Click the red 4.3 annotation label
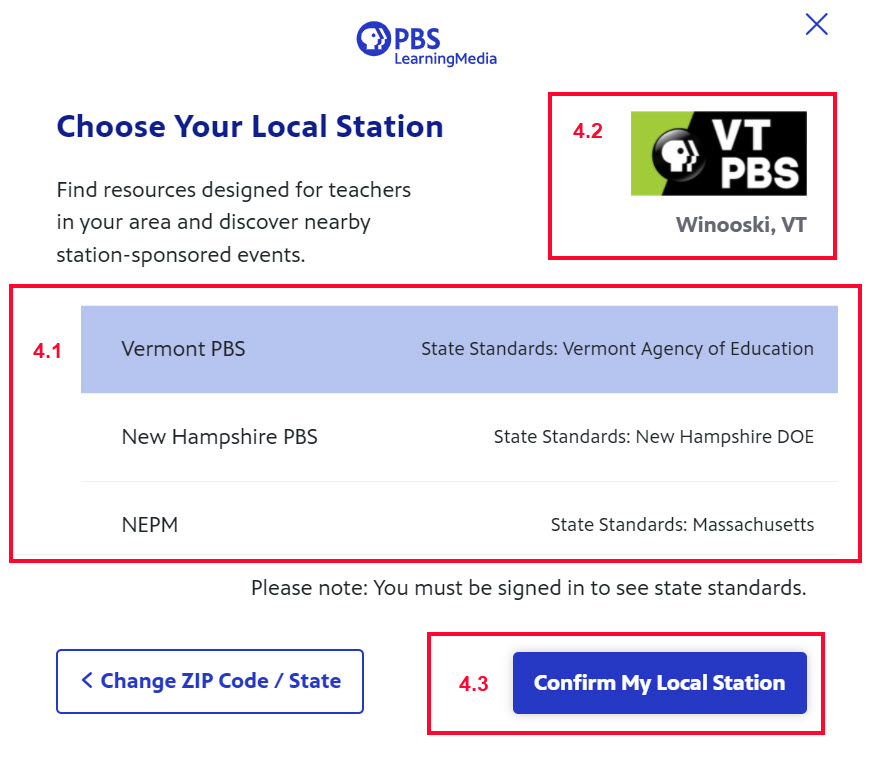The width and height of the screenshot is (871, 761). pyautogui.click(x=473, y=684)
